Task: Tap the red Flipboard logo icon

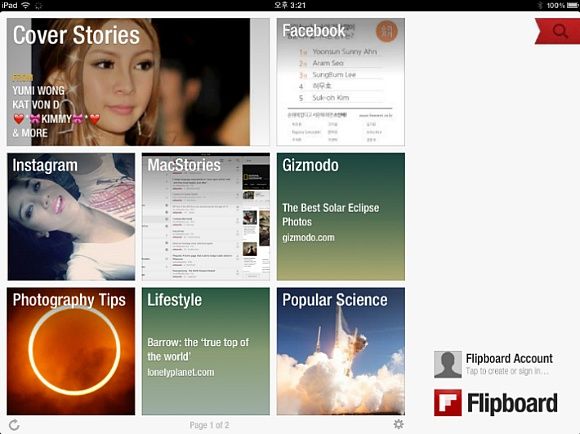Action: [448, 403]
